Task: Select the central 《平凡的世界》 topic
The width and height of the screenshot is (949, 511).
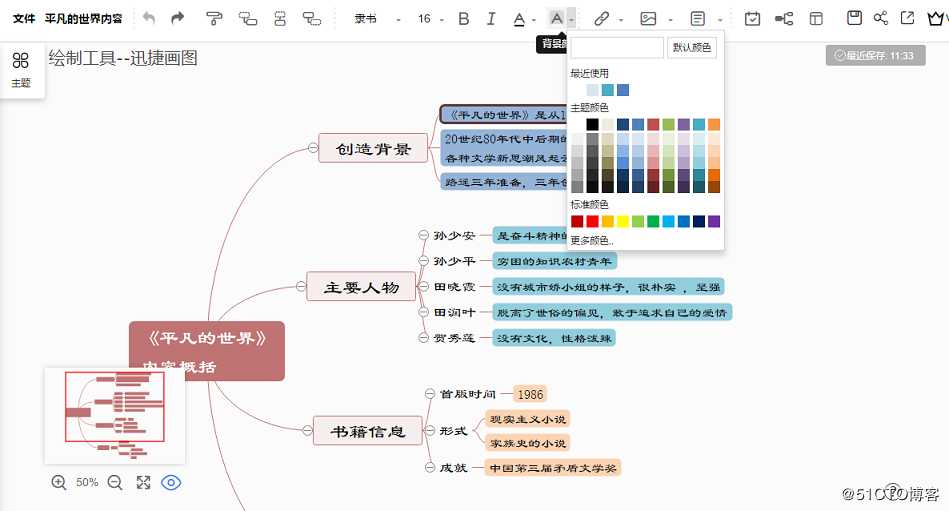Action: click(207, 351)
